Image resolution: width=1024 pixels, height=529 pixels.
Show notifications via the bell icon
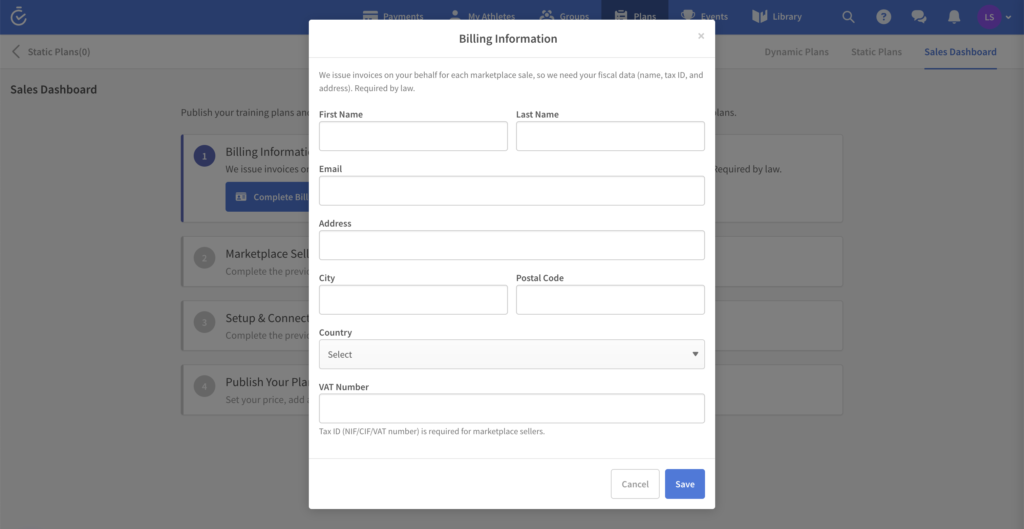point(954,17)
